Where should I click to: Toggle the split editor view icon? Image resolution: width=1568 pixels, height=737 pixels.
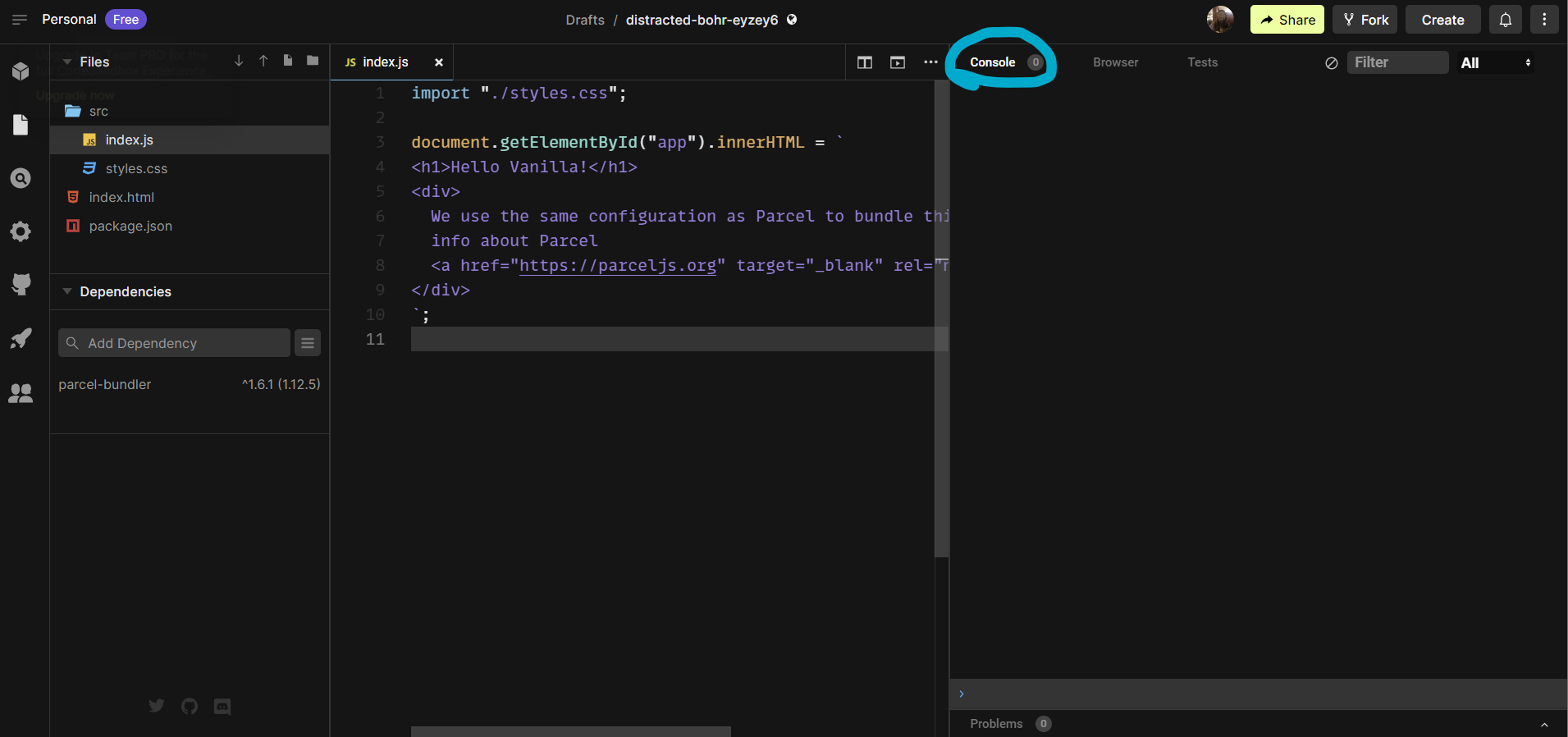click(x=865, y=62)
